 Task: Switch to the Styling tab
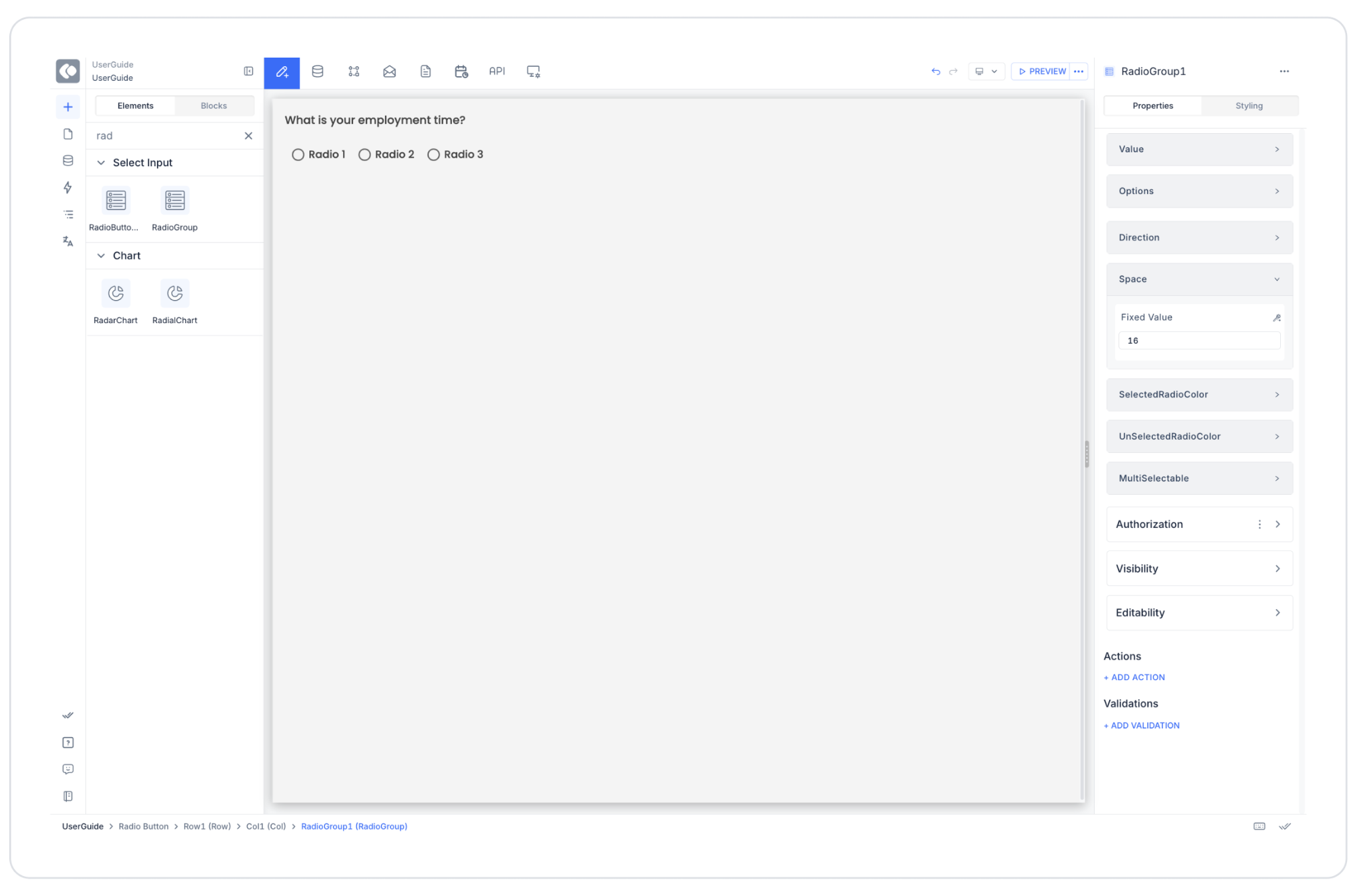pyautogui.click(x=1248, y=106)
